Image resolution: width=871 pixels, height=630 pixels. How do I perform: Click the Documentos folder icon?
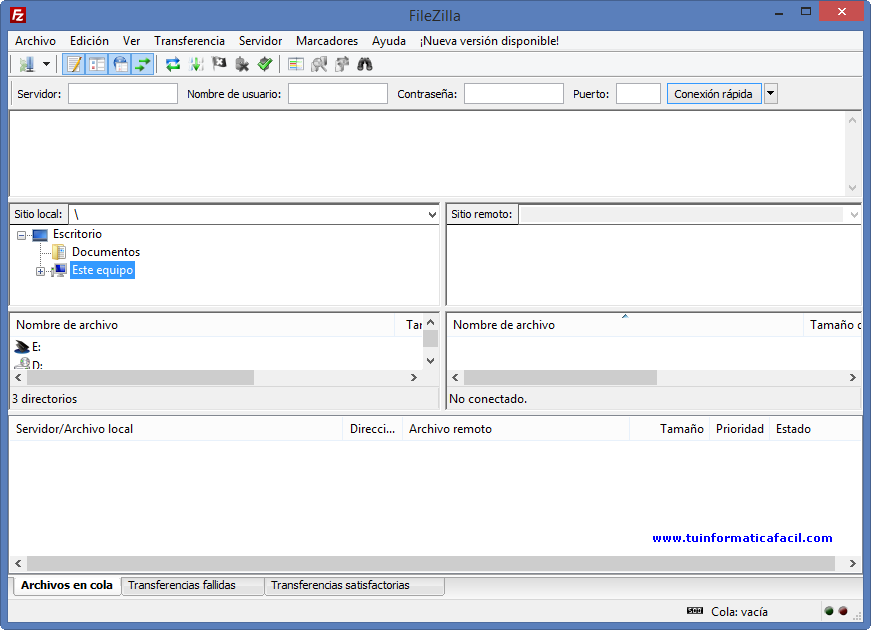[59, 252]
